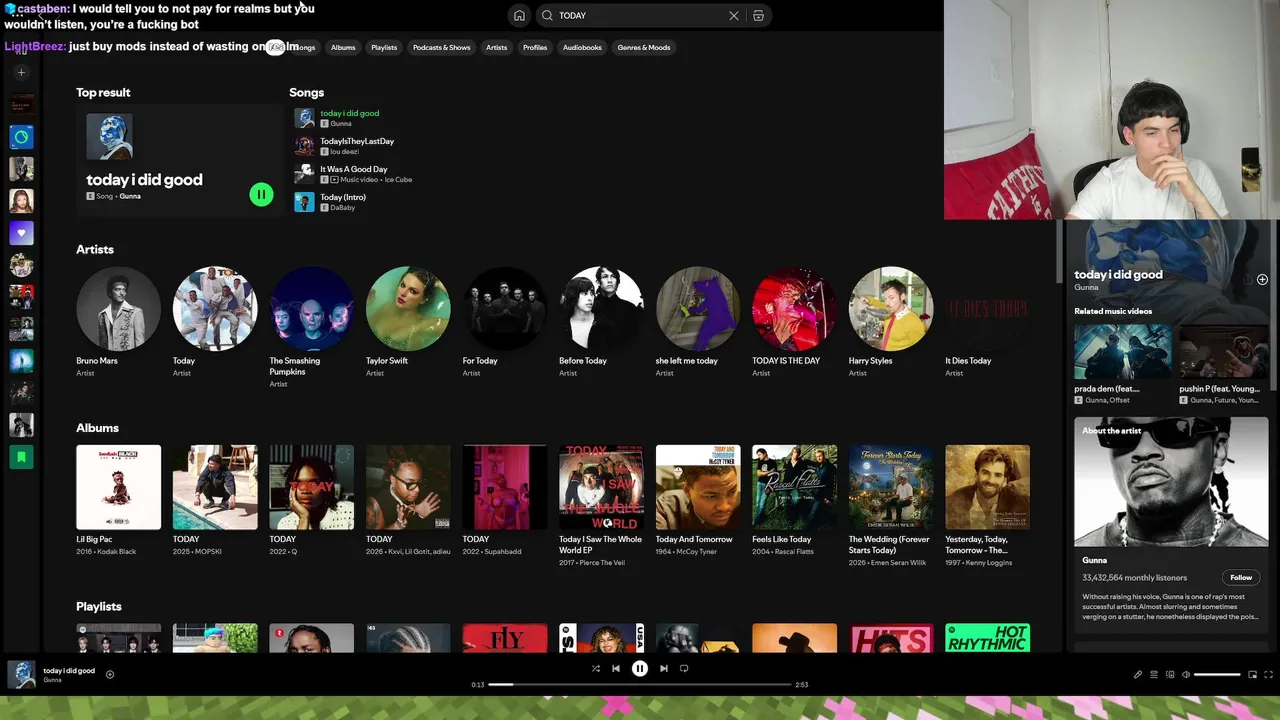Add now-playing song to Liked Songs in player bar
The width and height of the screenshot is (1280, 720).
click(110, 675)
